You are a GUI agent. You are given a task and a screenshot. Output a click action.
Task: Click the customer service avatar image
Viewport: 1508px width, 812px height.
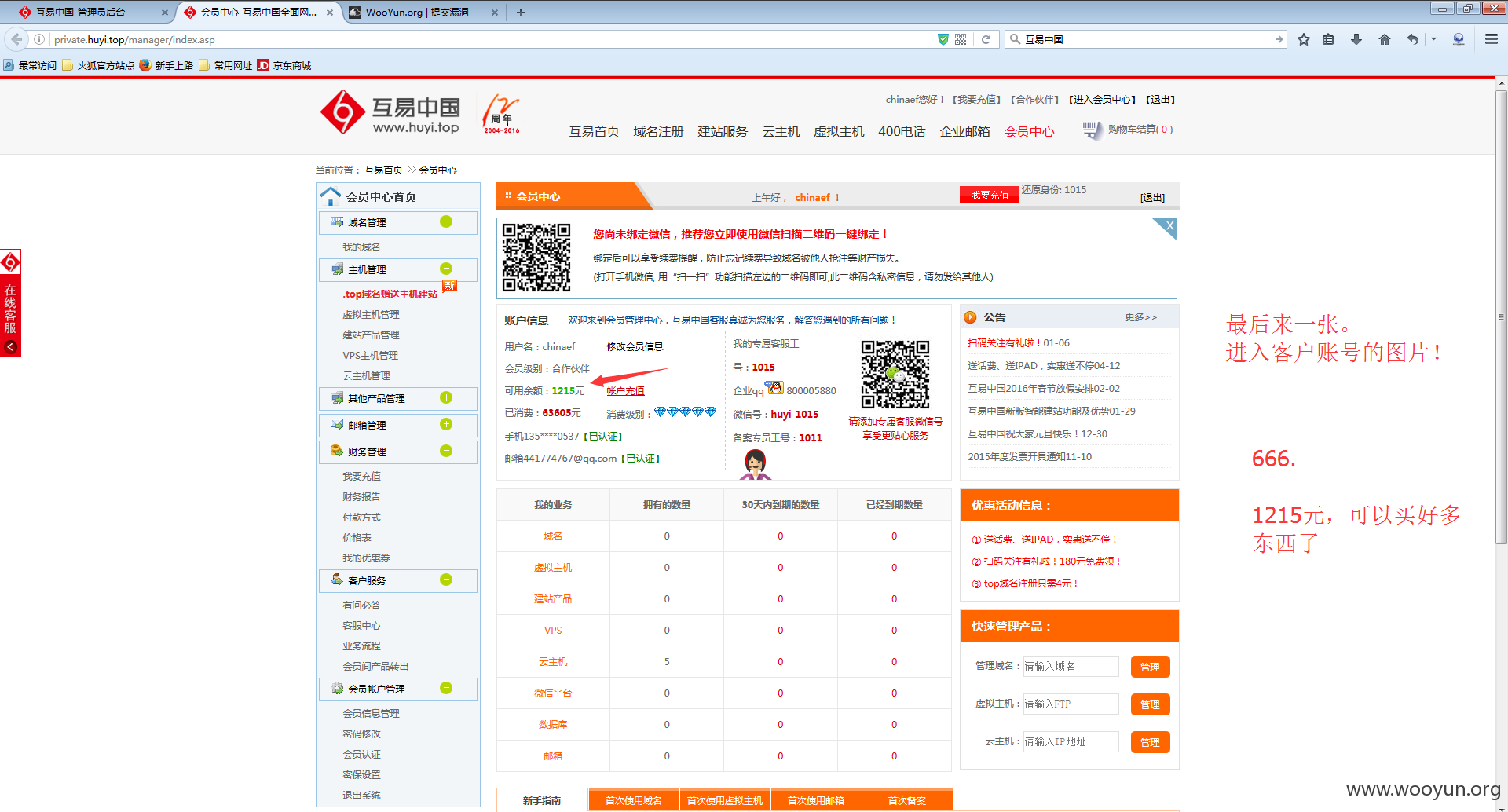click(756, 464)
